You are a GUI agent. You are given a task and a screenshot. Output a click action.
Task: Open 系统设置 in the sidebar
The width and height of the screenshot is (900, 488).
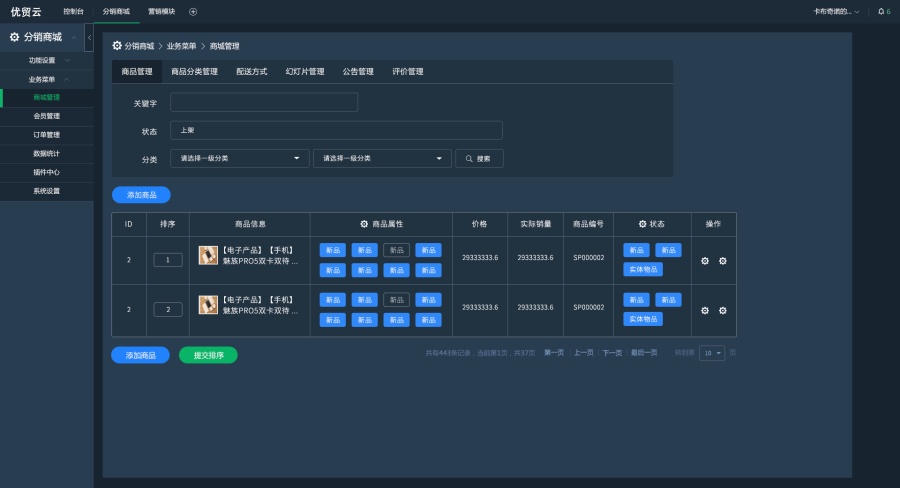point(47,191)
